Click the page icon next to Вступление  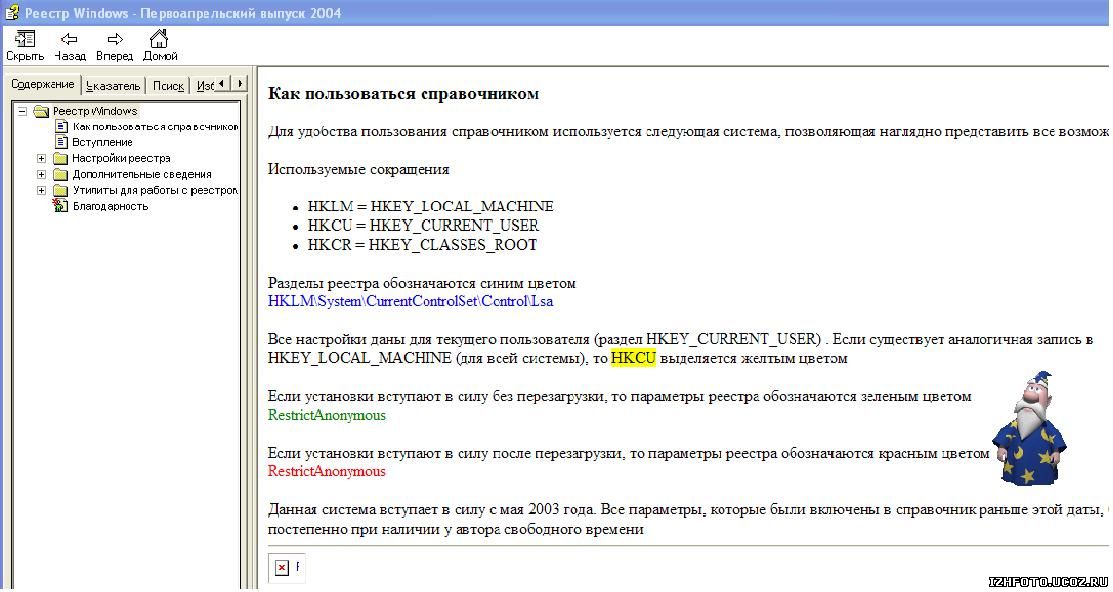click(x=61, y=142)
